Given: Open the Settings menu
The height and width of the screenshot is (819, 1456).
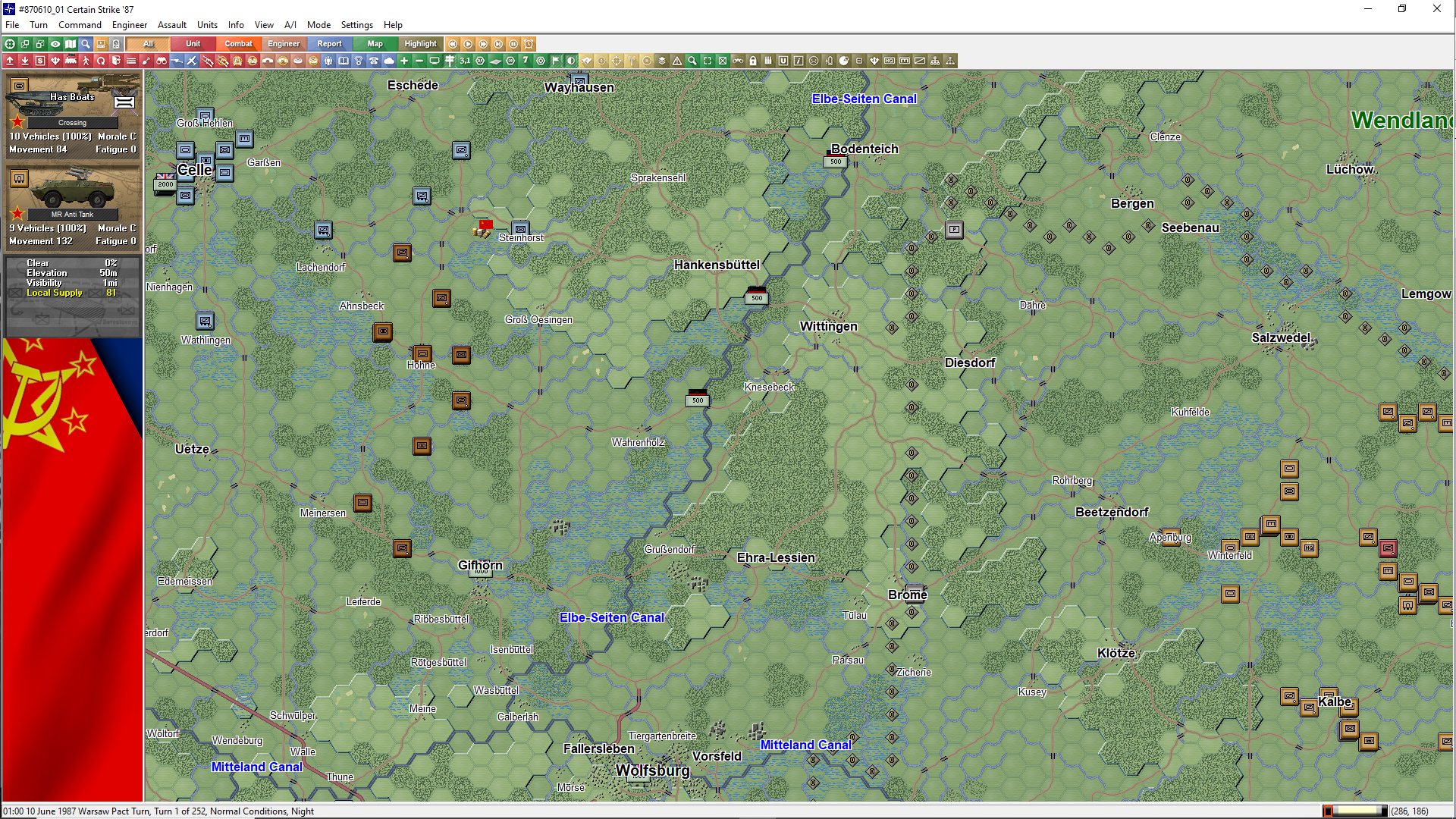Looking at the screenshot, I should (x=356, y=24).
